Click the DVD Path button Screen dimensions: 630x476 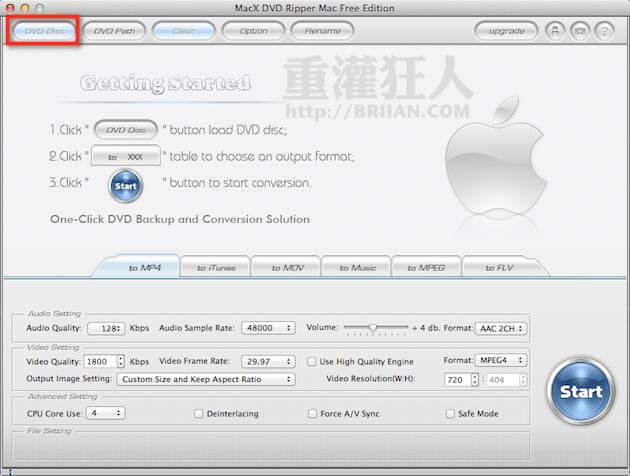[x=114, y=31]
